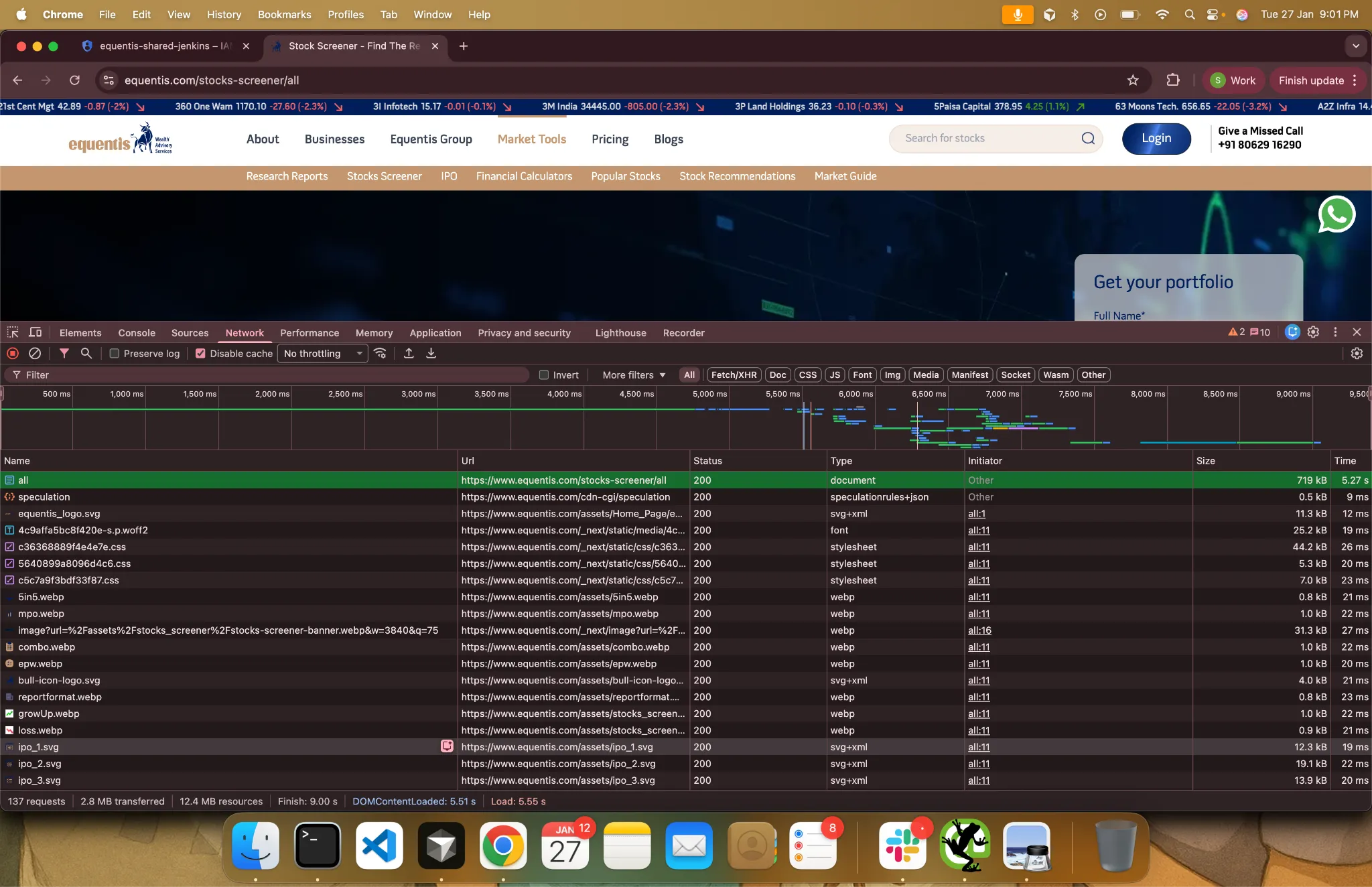Click initiator link all:16
The width and height of the screenshot is (1372, 887).
tap(979, 630)
